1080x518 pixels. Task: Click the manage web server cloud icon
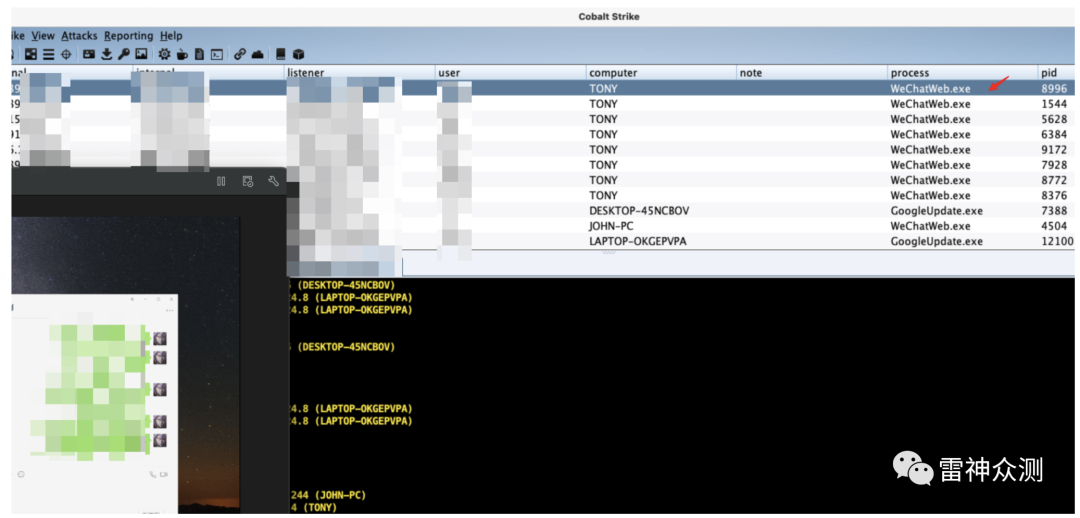(257, 54)
